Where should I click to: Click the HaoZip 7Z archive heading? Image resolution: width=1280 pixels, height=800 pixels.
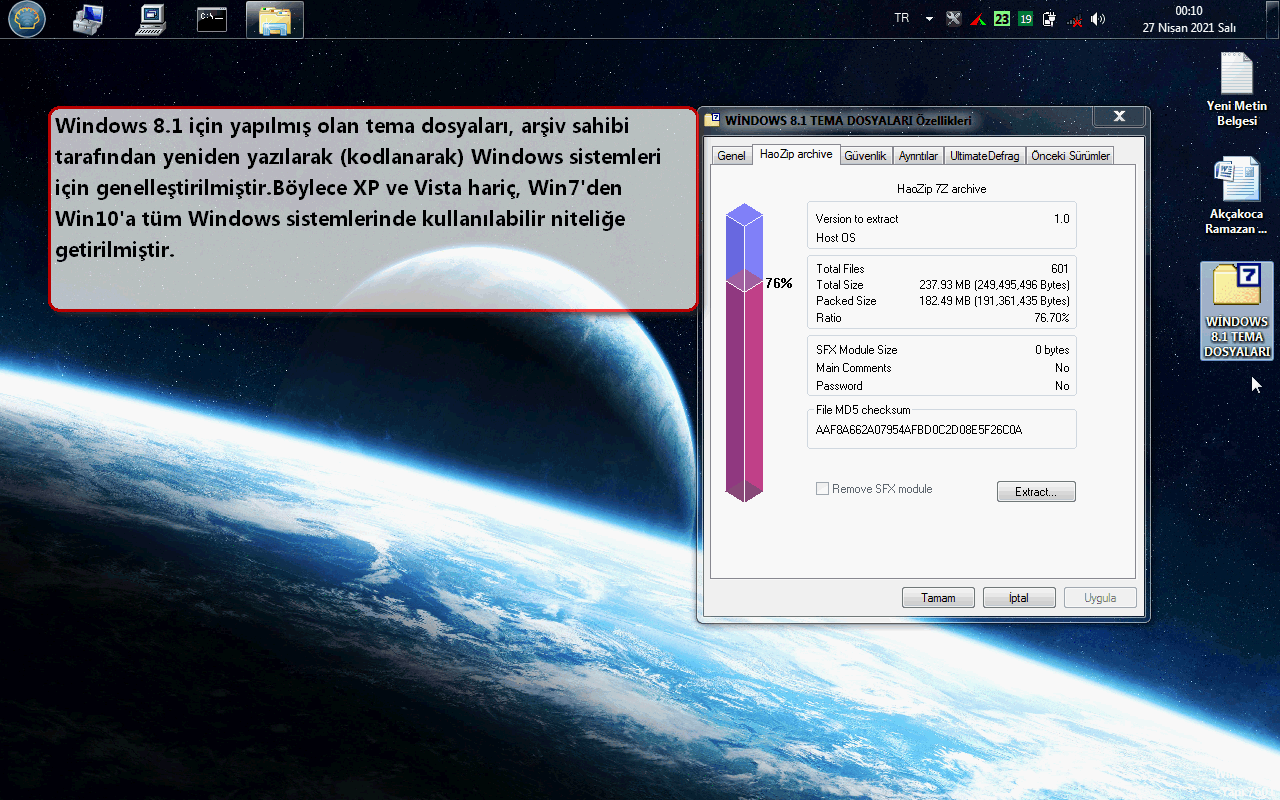(941, 188)
